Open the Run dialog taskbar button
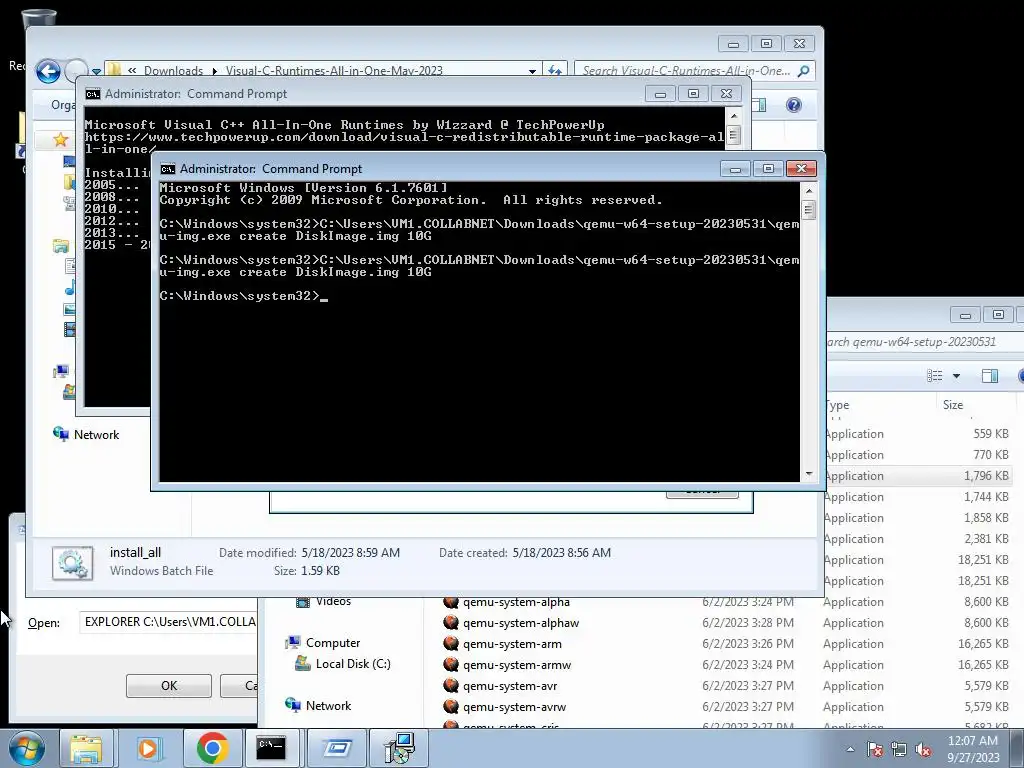 coord(336,748)
